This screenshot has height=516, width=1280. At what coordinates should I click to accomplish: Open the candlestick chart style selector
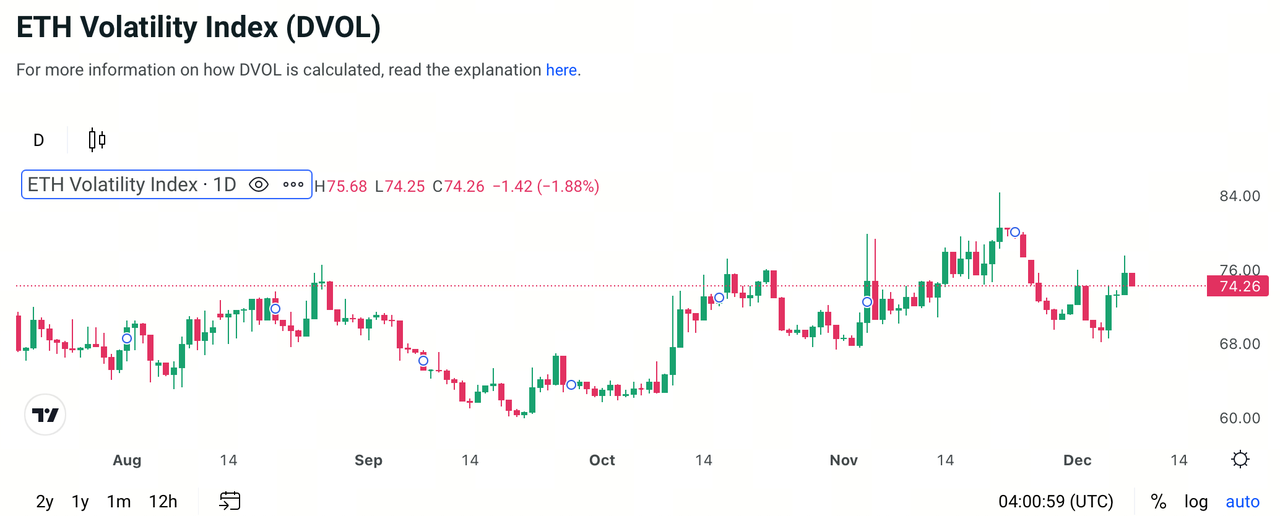coord(97,140)
